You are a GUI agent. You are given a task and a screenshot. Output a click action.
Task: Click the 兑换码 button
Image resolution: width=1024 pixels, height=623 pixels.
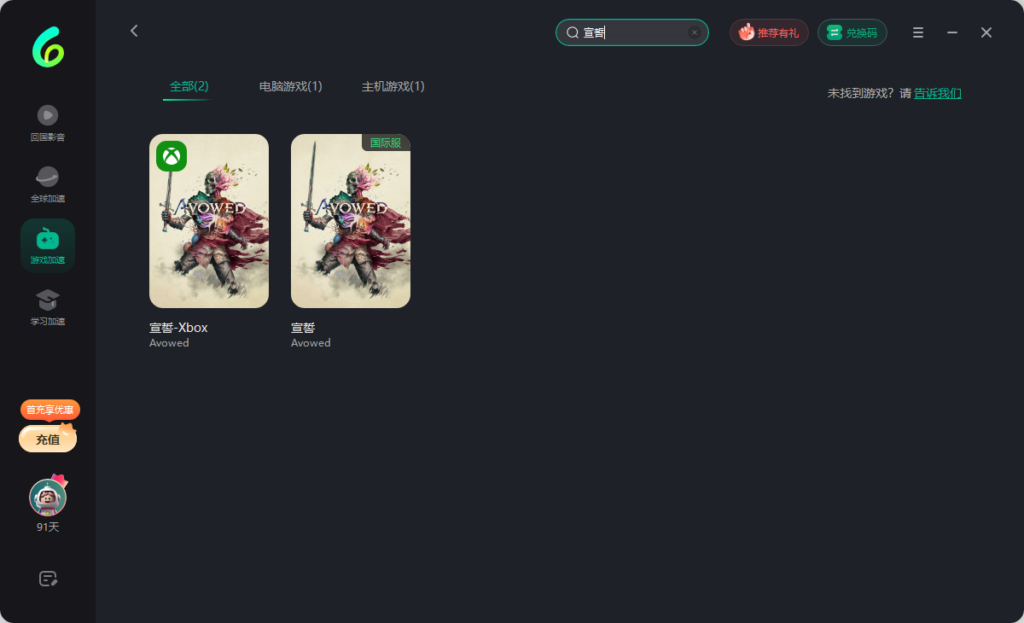click(x=852, y=33)
